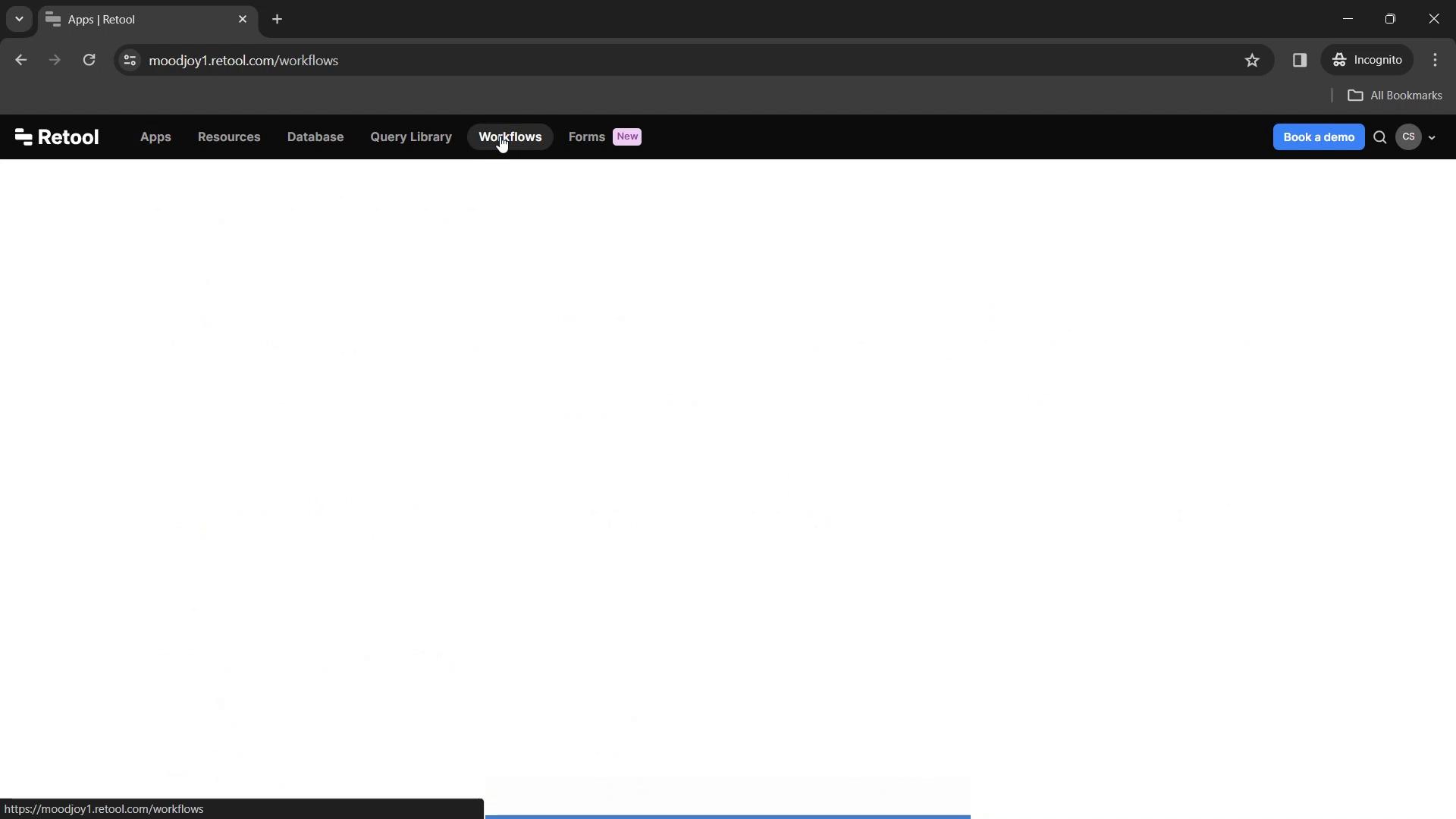
Task: Click the user avatar icon
Action: (x=1408, y=136)
